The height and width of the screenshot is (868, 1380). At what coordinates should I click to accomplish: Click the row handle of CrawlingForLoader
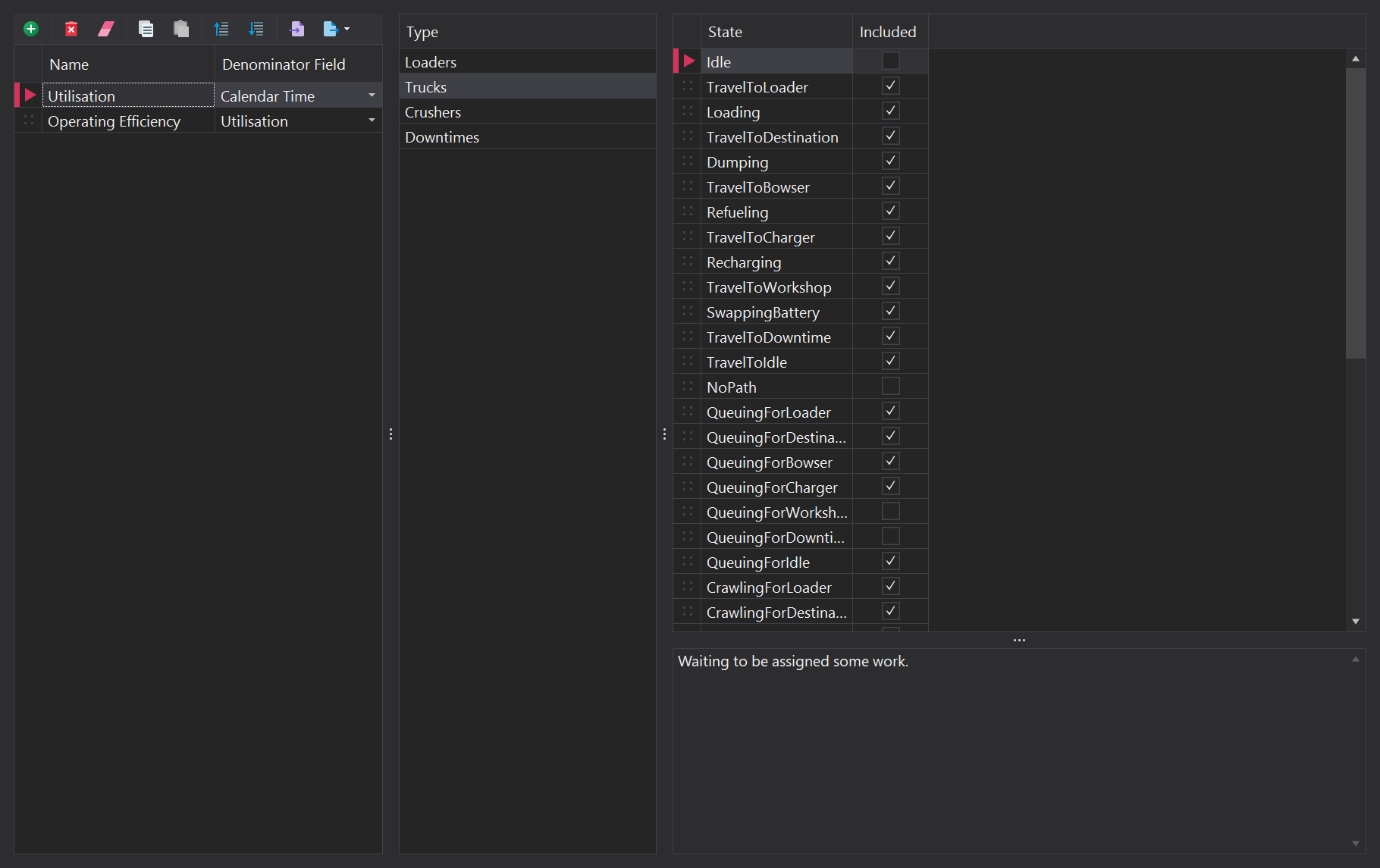pyautogui.click(x=688, y=587)
